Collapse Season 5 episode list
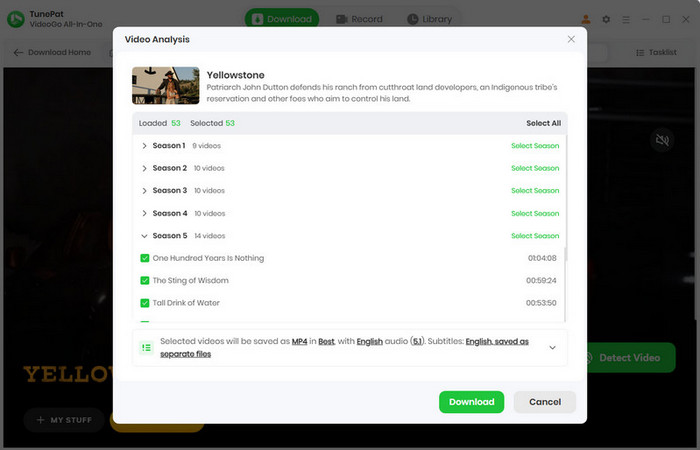 (144, 236)
